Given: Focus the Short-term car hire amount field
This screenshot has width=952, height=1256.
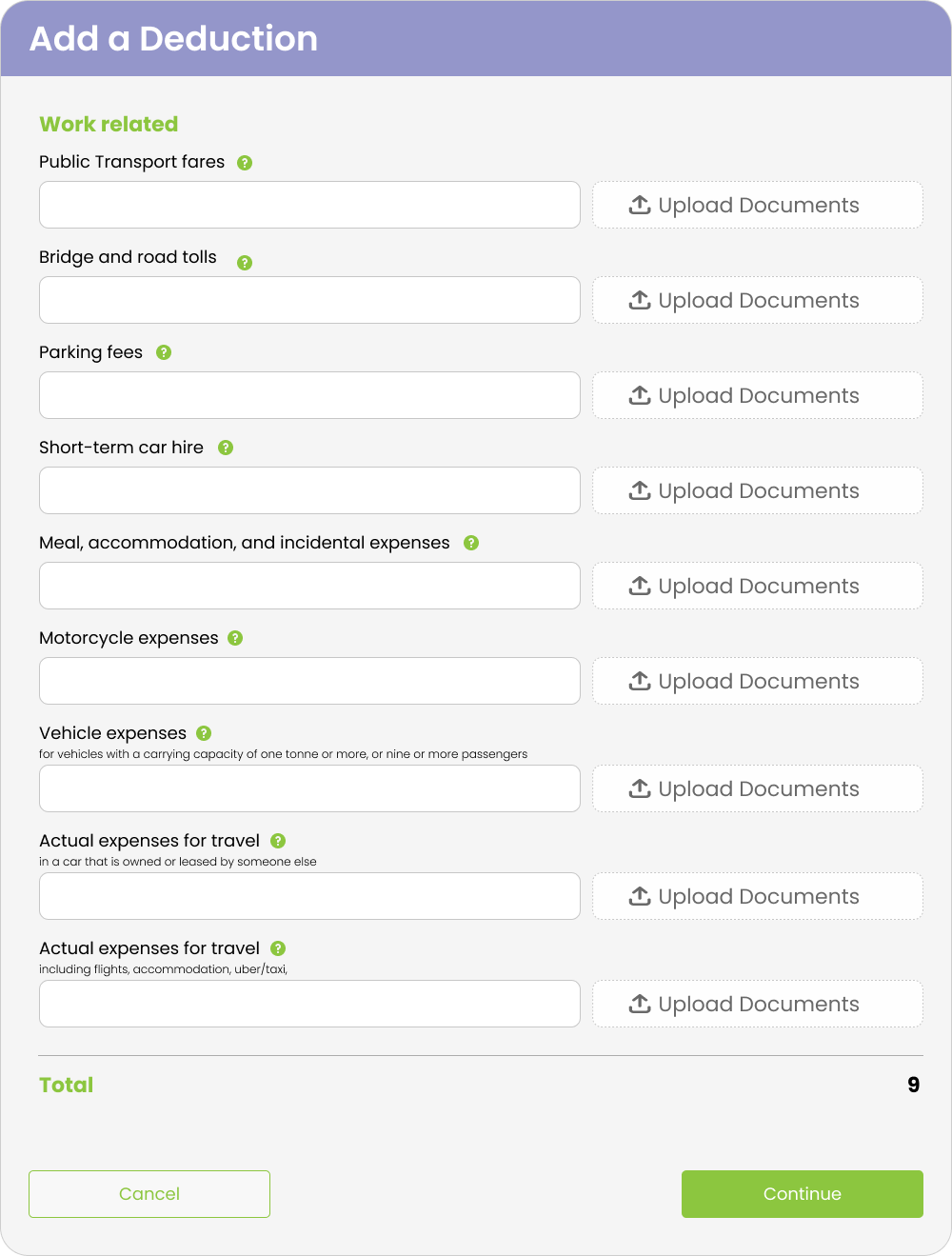Looking at the screenshot, I should pyautogui.click(x=309, y=490).
